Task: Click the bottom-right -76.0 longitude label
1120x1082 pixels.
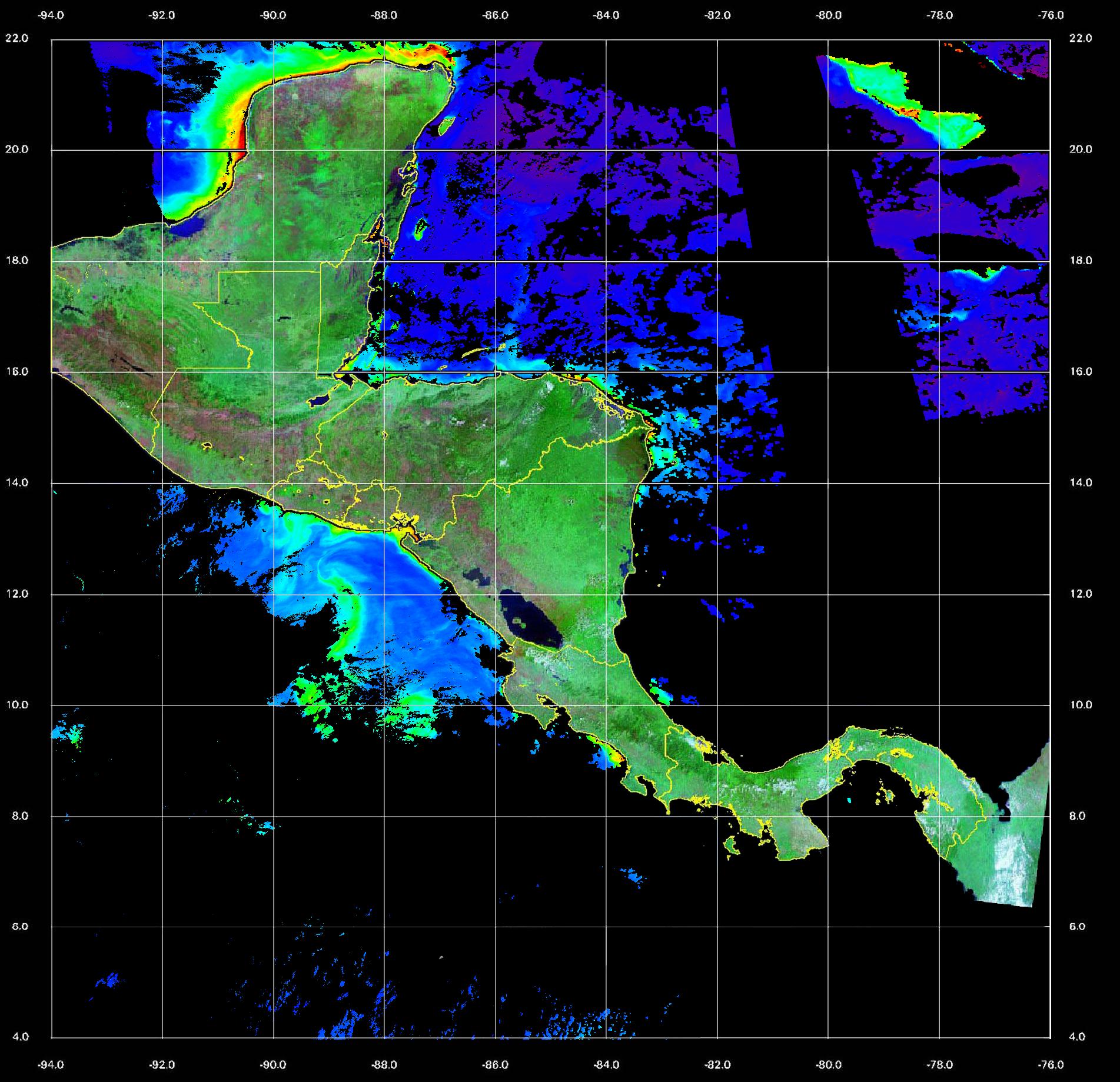Action: click(1051, 1064)
